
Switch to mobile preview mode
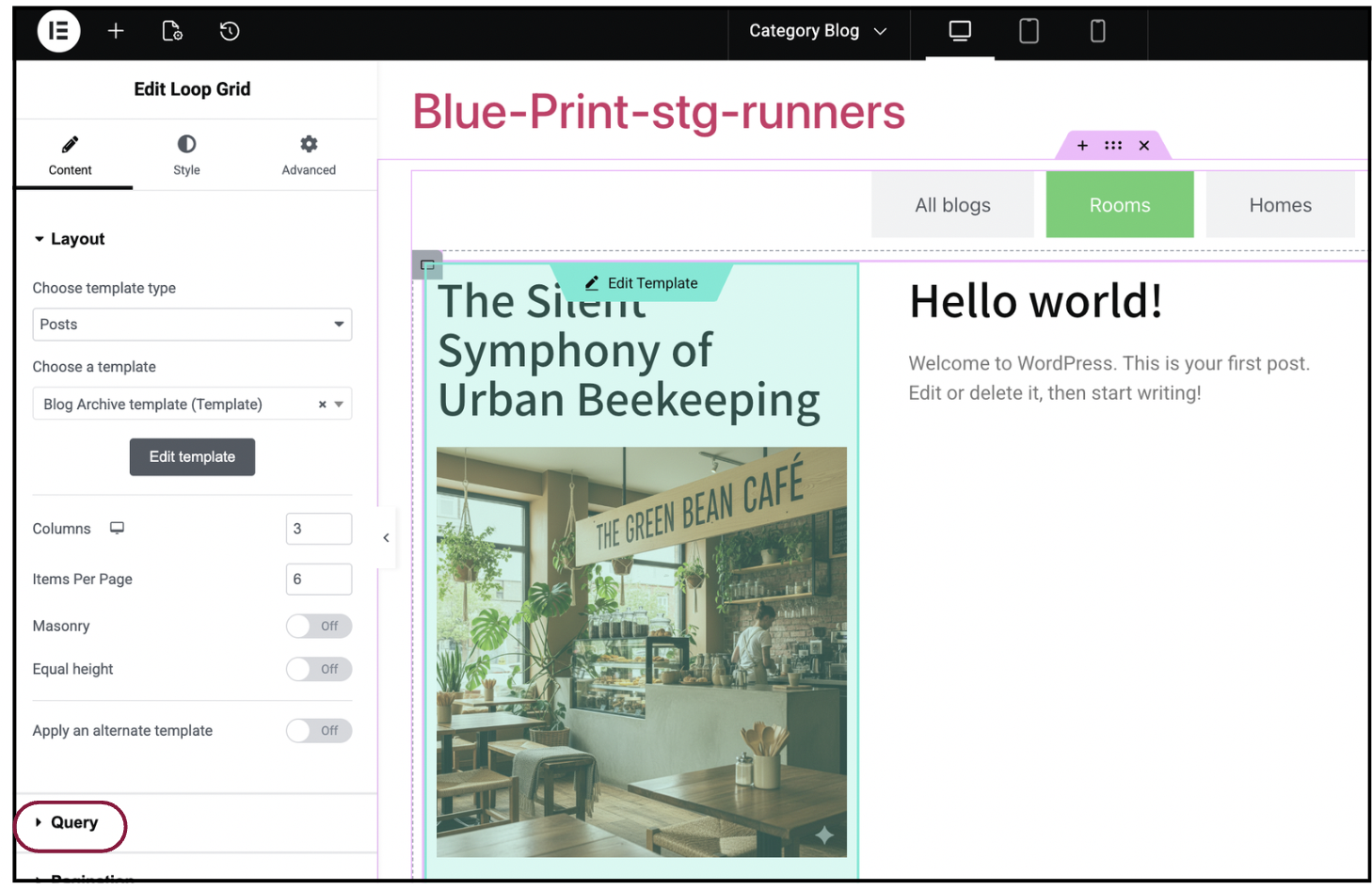tap(1097, 31)
